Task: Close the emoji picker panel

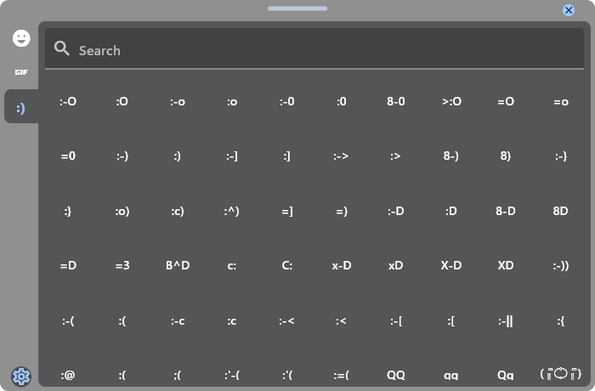Action: click(x=568, y=10)
